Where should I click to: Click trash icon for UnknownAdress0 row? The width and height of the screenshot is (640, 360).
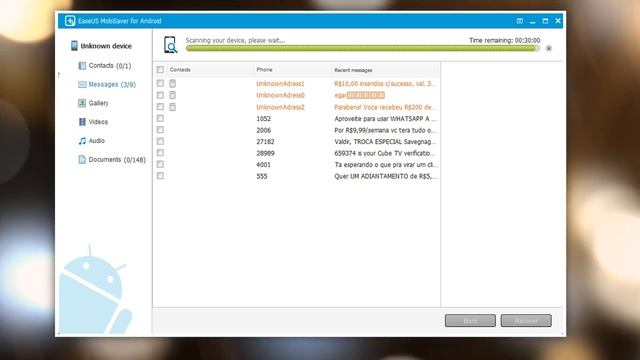[x=173, y=95]
